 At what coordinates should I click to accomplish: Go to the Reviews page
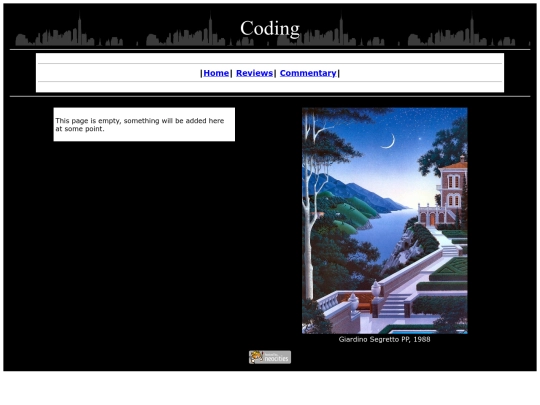(x=254, y=73)
